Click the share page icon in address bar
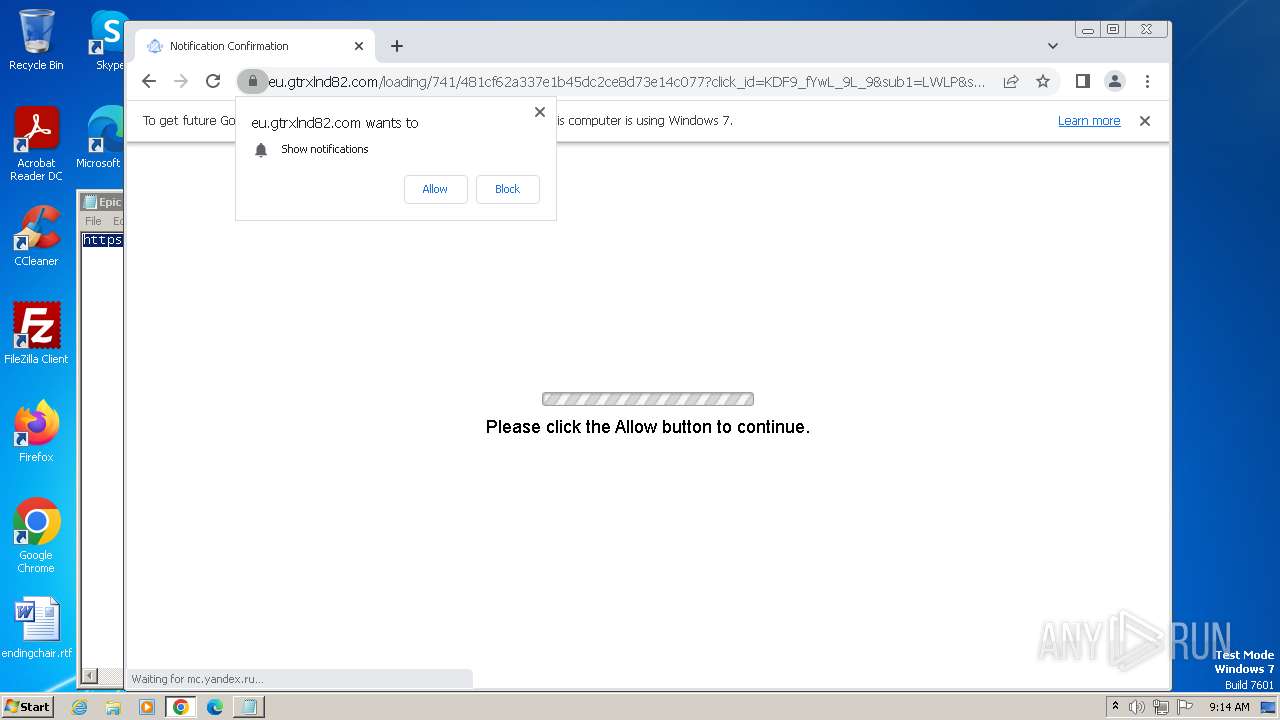 tap(1011, 81)
